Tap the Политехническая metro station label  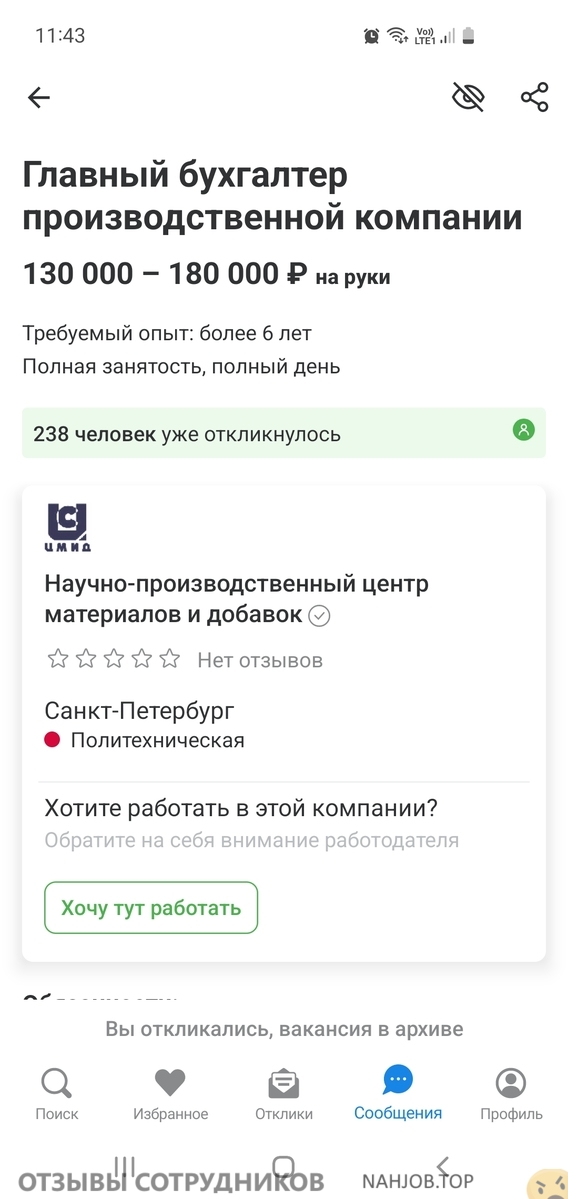click(157, 740)
